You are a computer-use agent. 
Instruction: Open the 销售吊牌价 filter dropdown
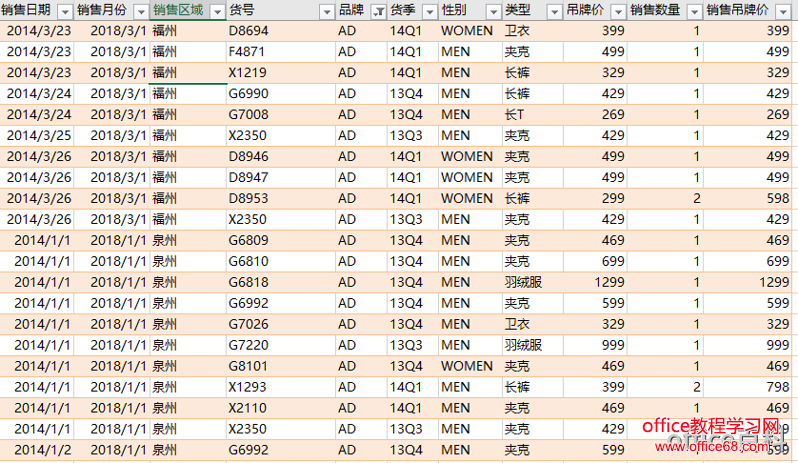(x=783, y=11)
